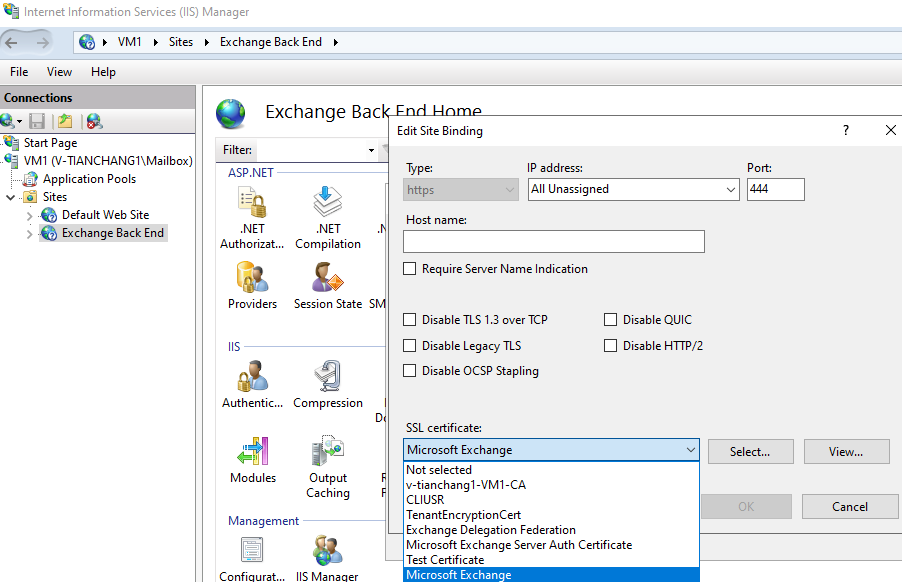
Task: Click into the Filter text box
Action: click(311, 150)
